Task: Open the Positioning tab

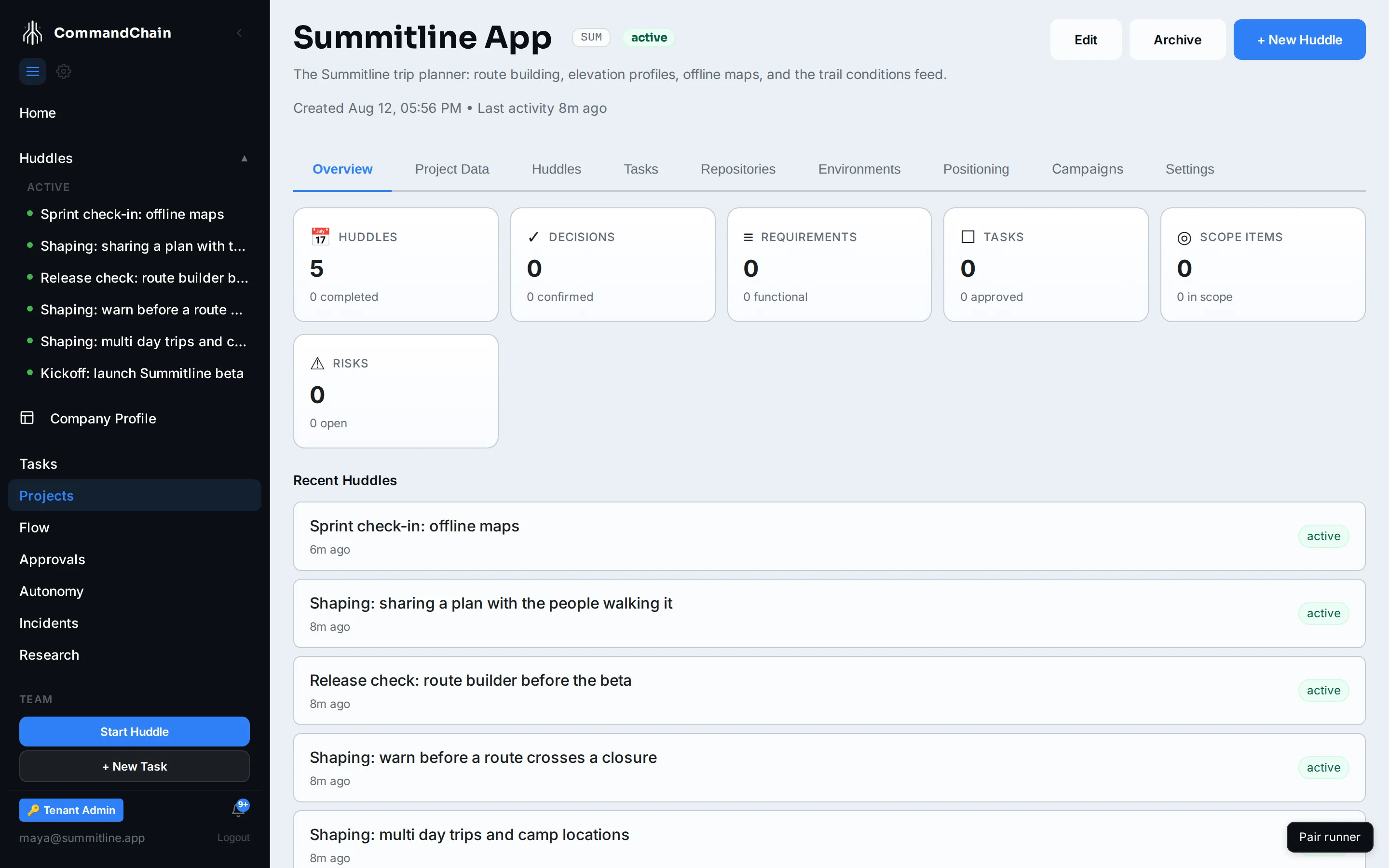Action: pyautogui.click(x=976, y=169)
